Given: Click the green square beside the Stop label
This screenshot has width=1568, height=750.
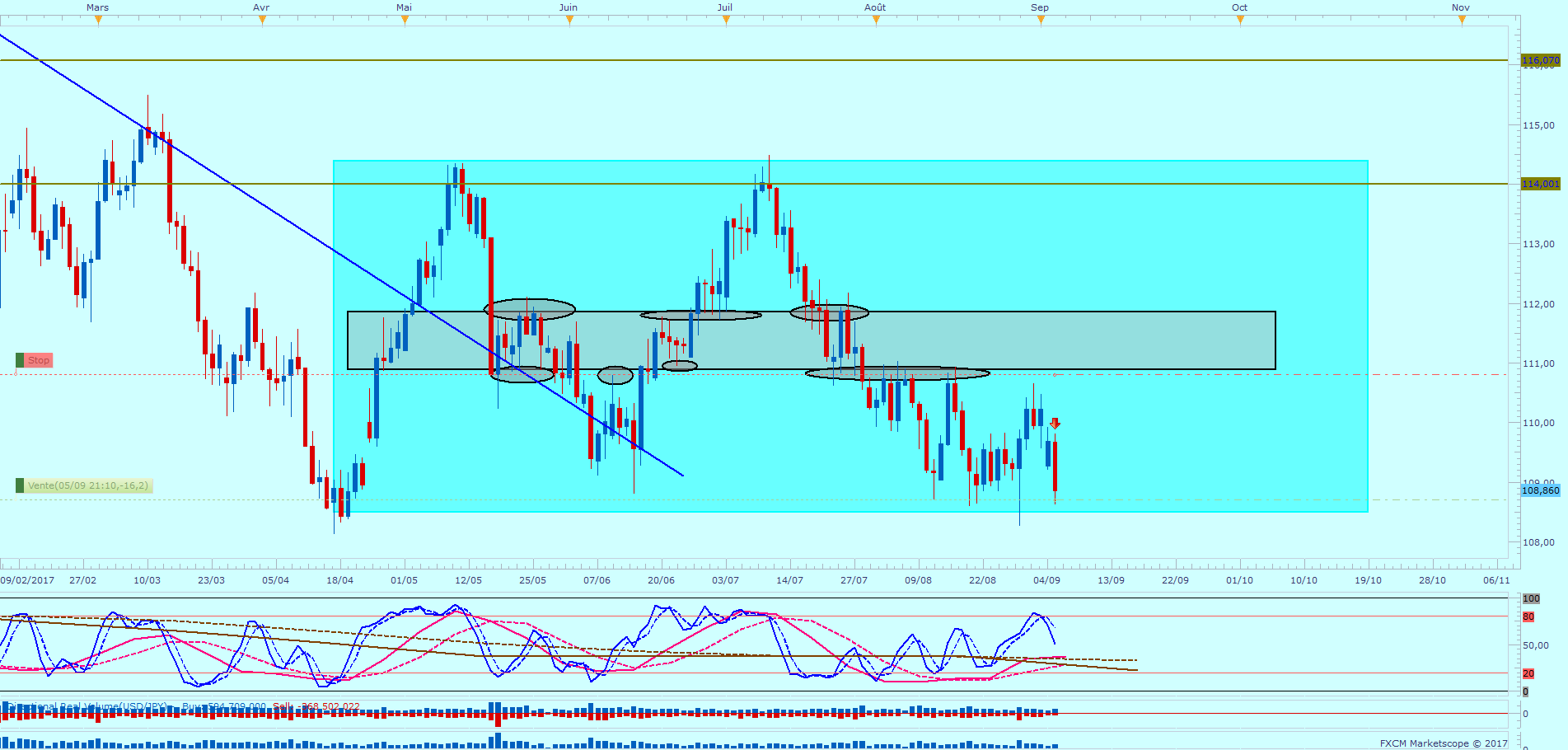Looking at the screenshot, I should point(20,360).
